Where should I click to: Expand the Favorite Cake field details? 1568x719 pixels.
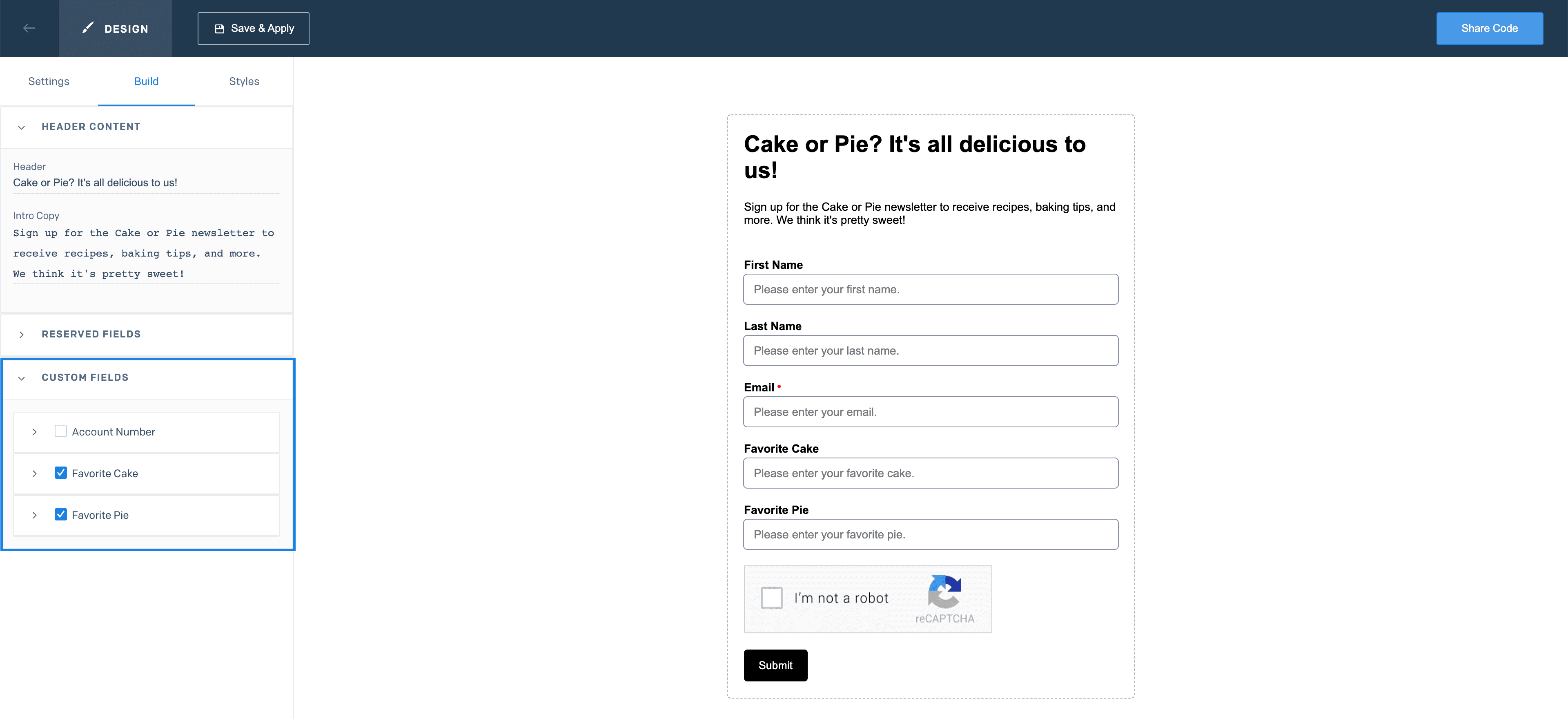click(x=35, y=473)
